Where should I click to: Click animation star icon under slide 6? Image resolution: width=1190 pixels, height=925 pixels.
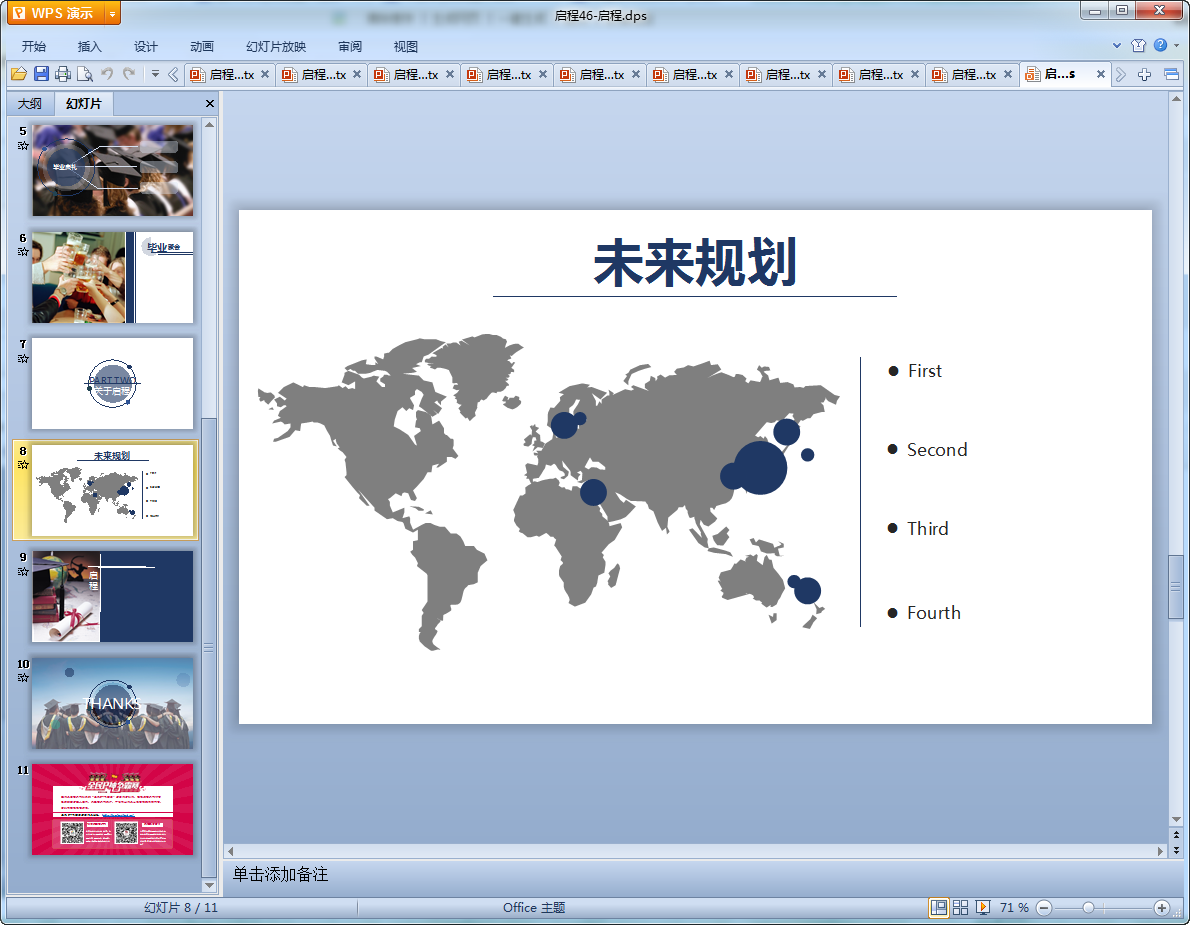23,252
